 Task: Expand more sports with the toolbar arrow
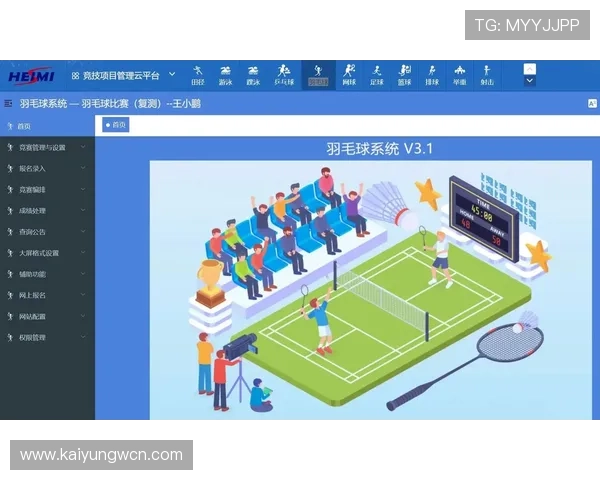(530, 73)
